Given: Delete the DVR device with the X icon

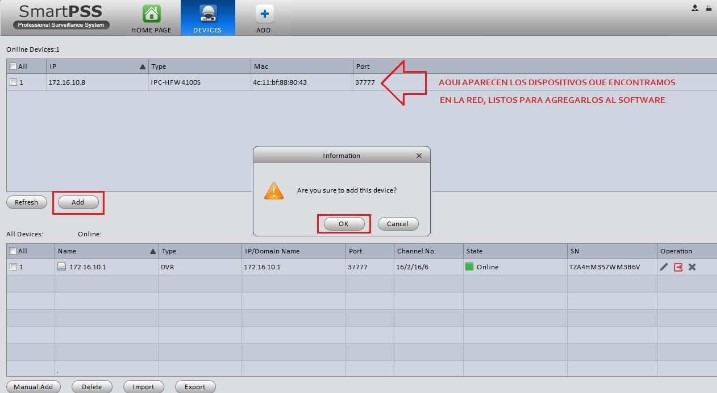Looking at the screenshot, I should (x=692, y=267).
